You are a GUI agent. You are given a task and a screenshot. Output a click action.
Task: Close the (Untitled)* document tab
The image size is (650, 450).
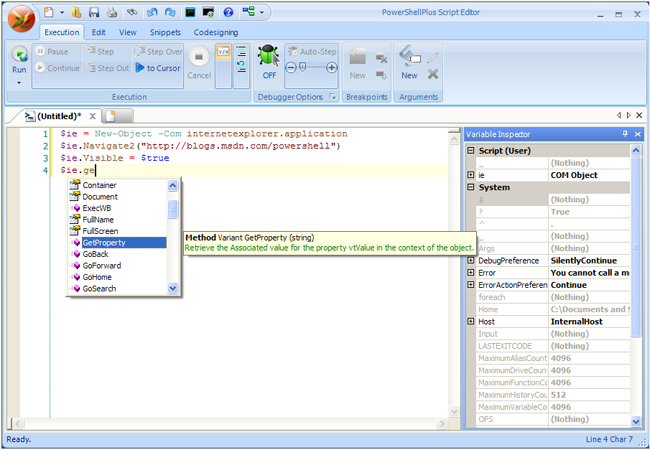(92, 116)
